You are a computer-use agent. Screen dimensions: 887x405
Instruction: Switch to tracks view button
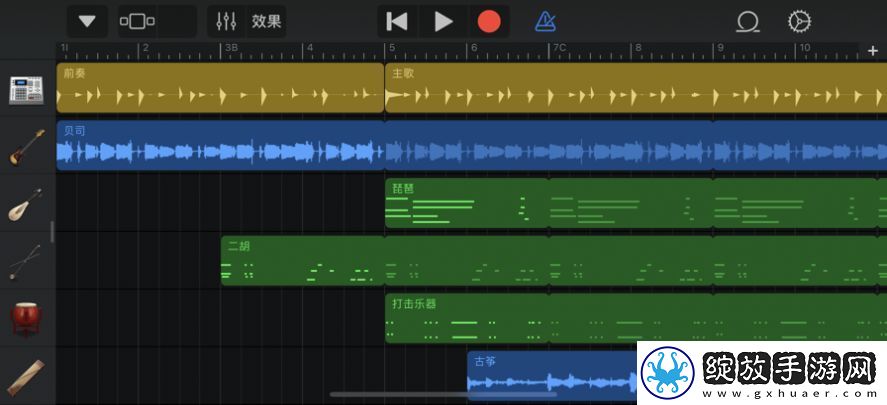click(x=137, y=22)
